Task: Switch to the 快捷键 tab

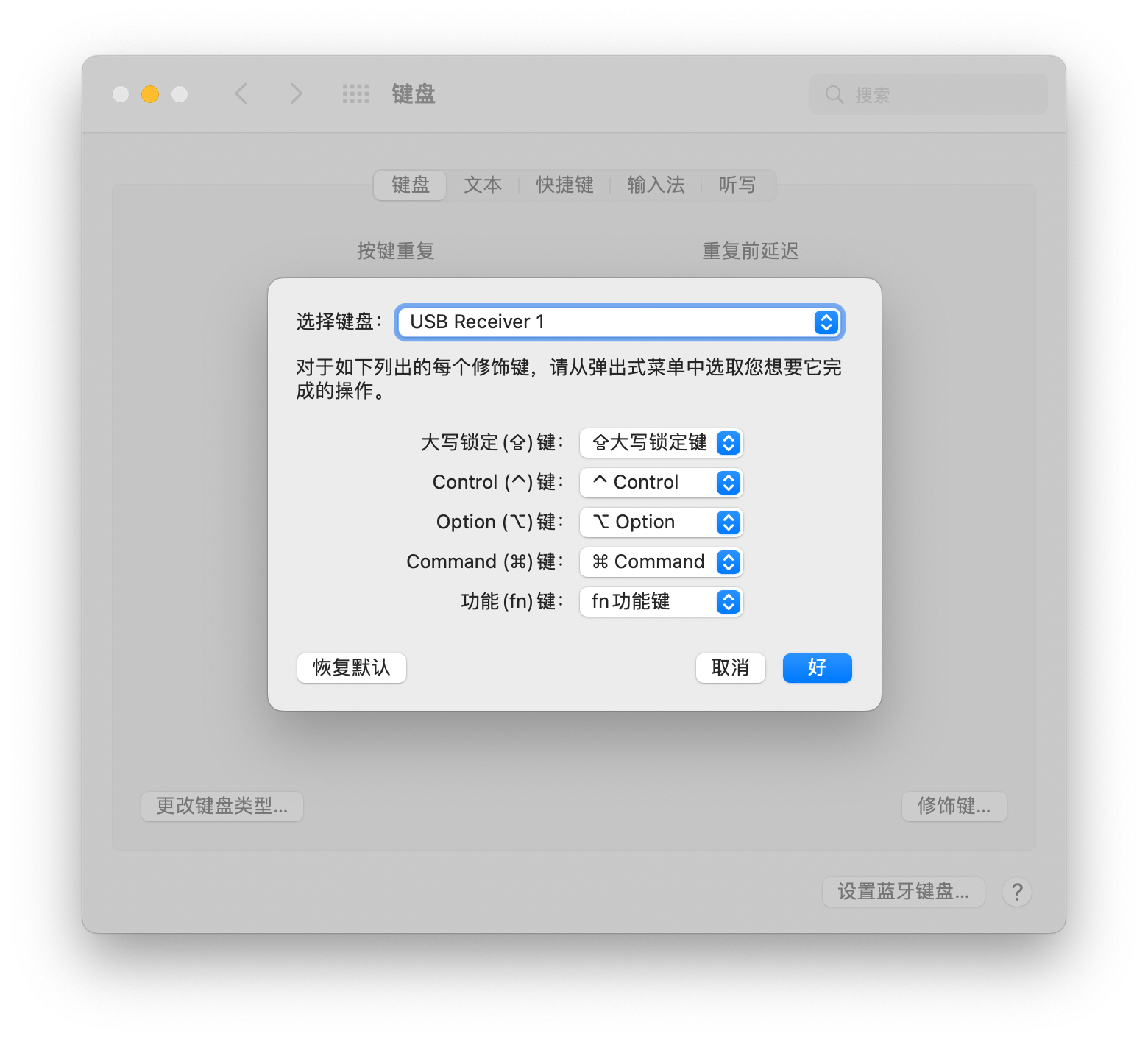Action: pos(564,185)
